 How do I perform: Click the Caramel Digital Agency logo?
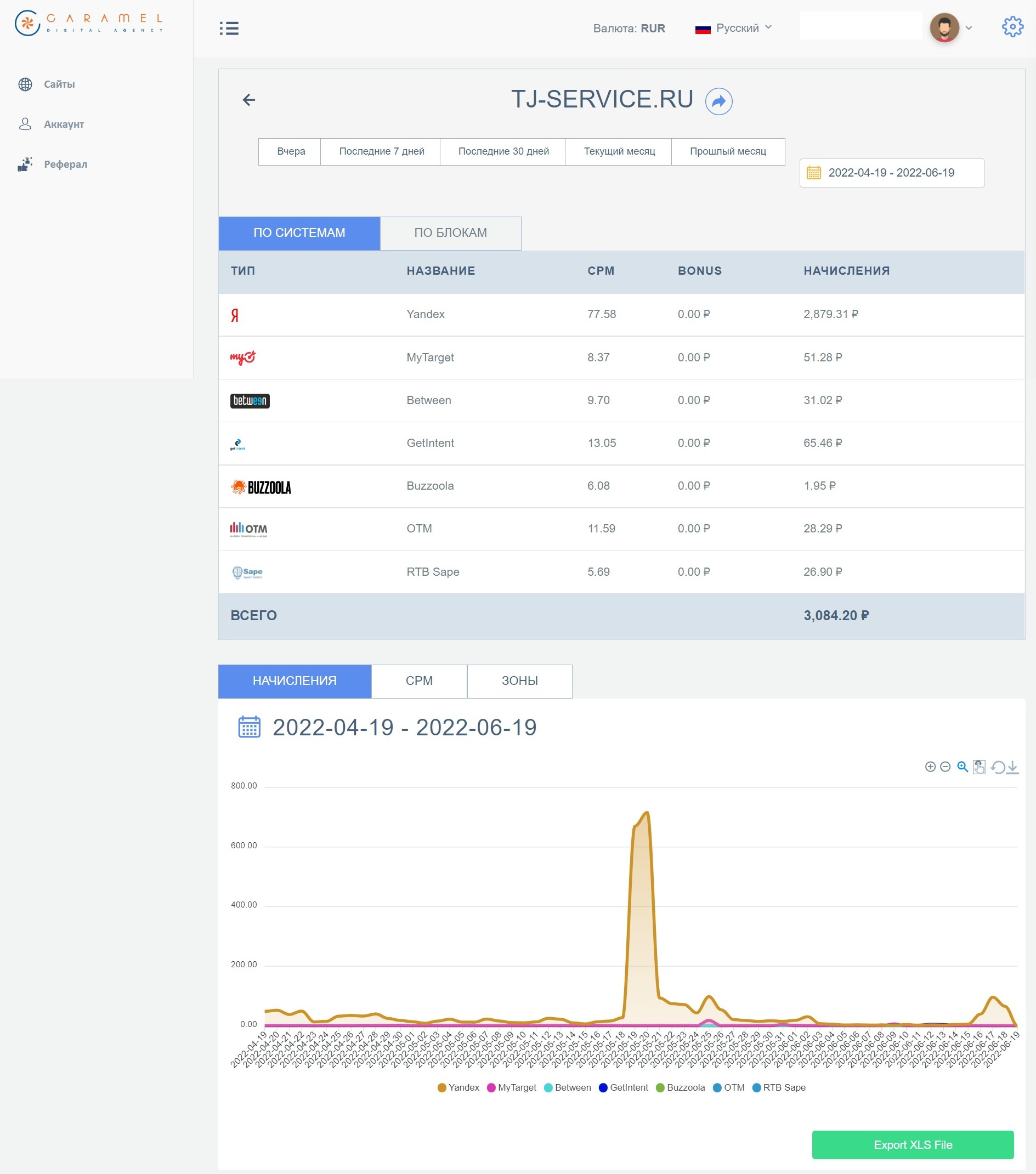[x=89, y=24]
